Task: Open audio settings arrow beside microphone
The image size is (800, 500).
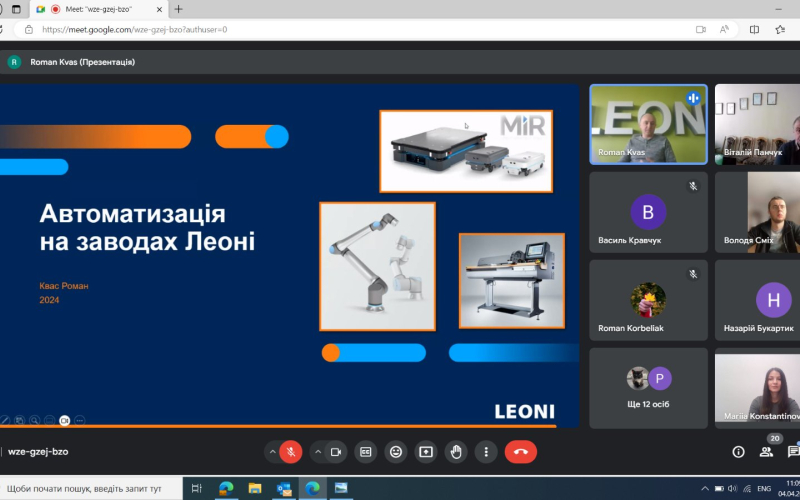Action: coord(272,452)
